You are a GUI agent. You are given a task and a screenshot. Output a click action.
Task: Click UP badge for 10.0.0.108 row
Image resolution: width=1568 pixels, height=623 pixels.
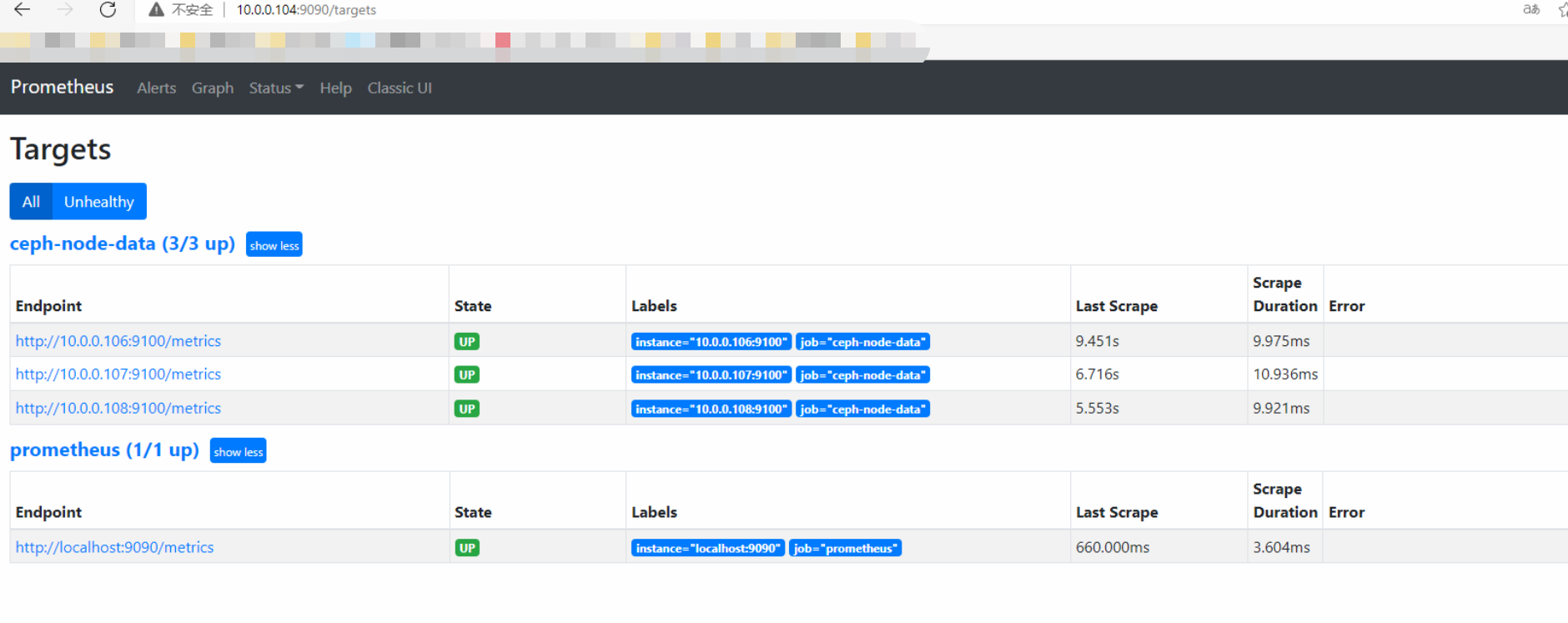tap(467, 409)
